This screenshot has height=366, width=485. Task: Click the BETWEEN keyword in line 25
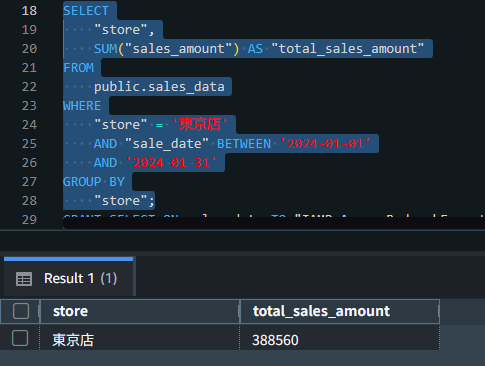pyautogui.click(x=244, y=144)
